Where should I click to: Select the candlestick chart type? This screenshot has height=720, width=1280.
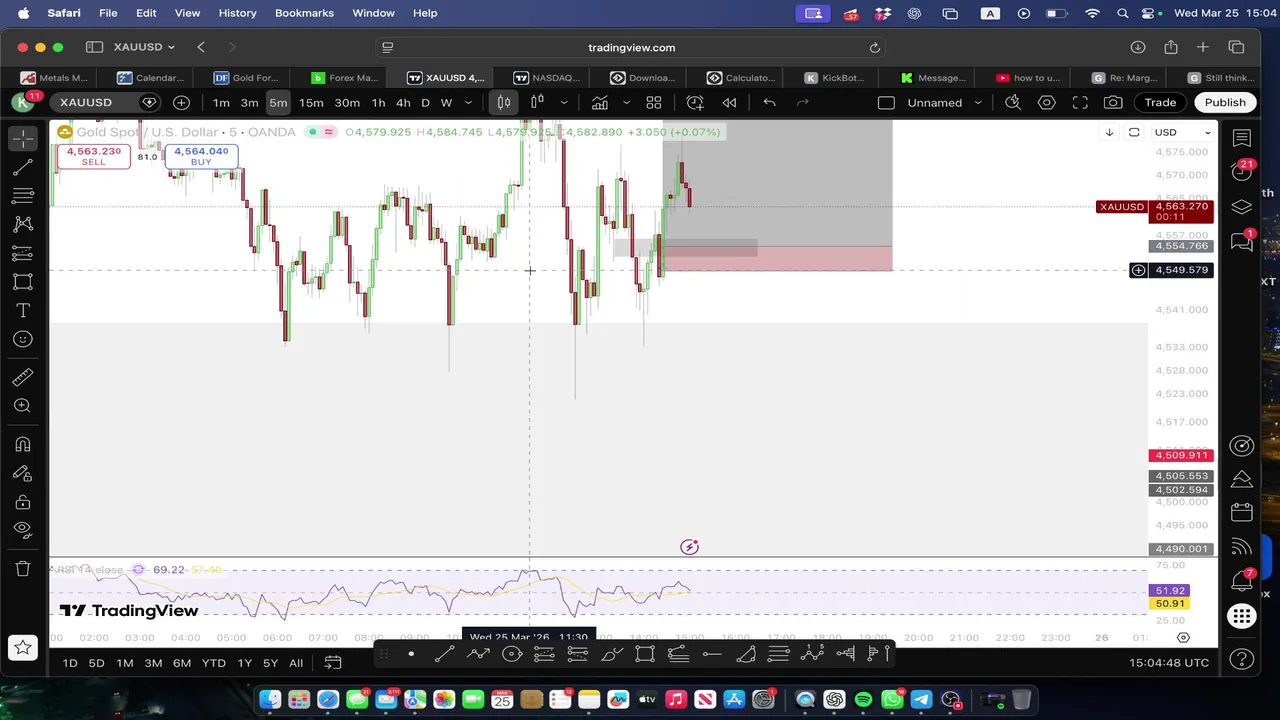504,102
